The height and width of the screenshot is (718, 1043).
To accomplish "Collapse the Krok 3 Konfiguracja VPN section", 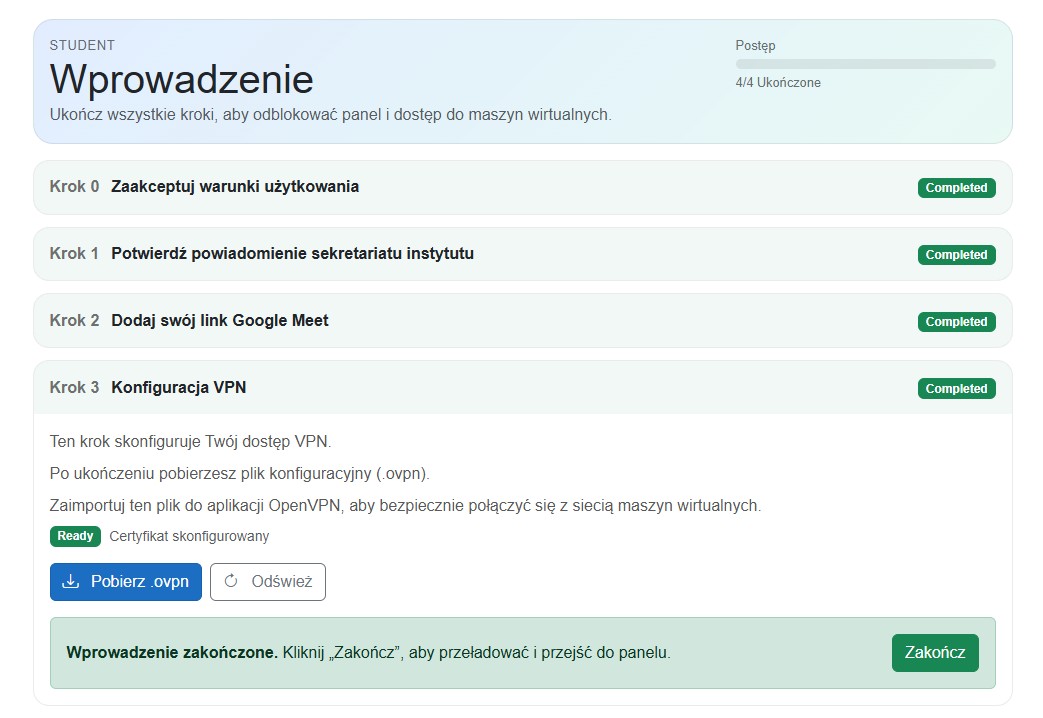I will pos(179,388).
